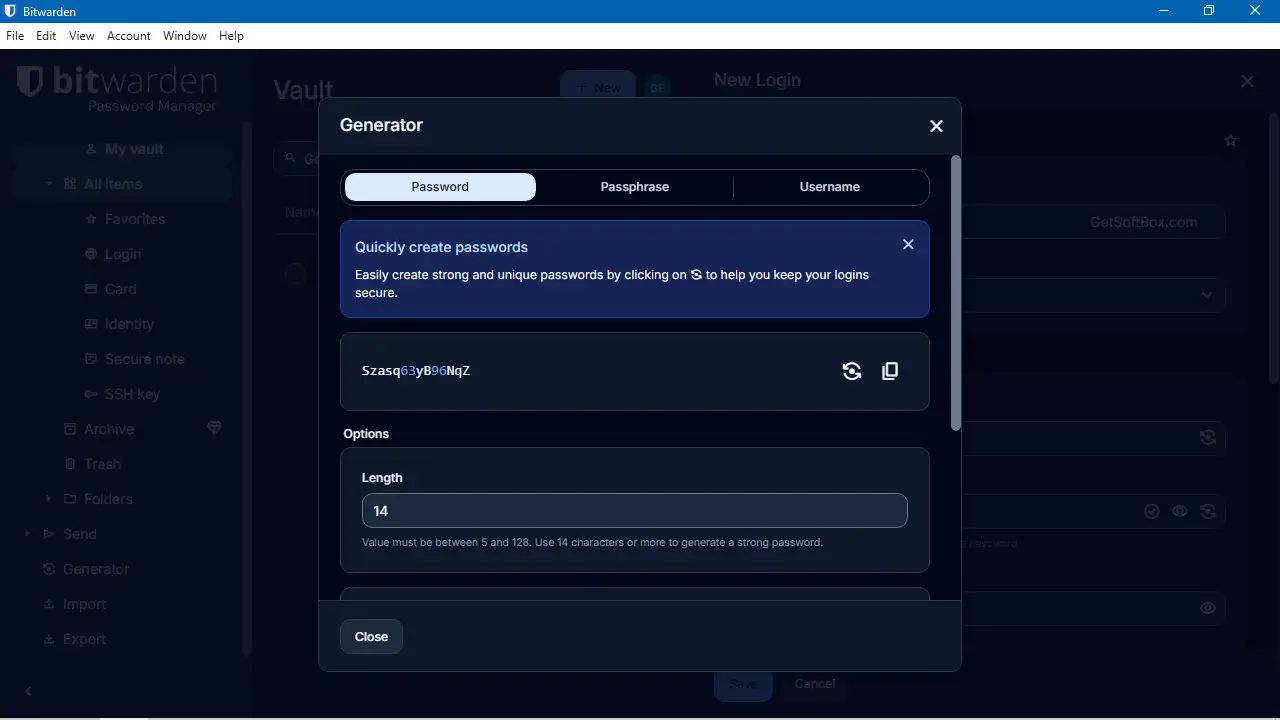Viewport: 1280px width, 720px height.
Task: Close the Generator dialog with the X
Action: tap(936, 126)
